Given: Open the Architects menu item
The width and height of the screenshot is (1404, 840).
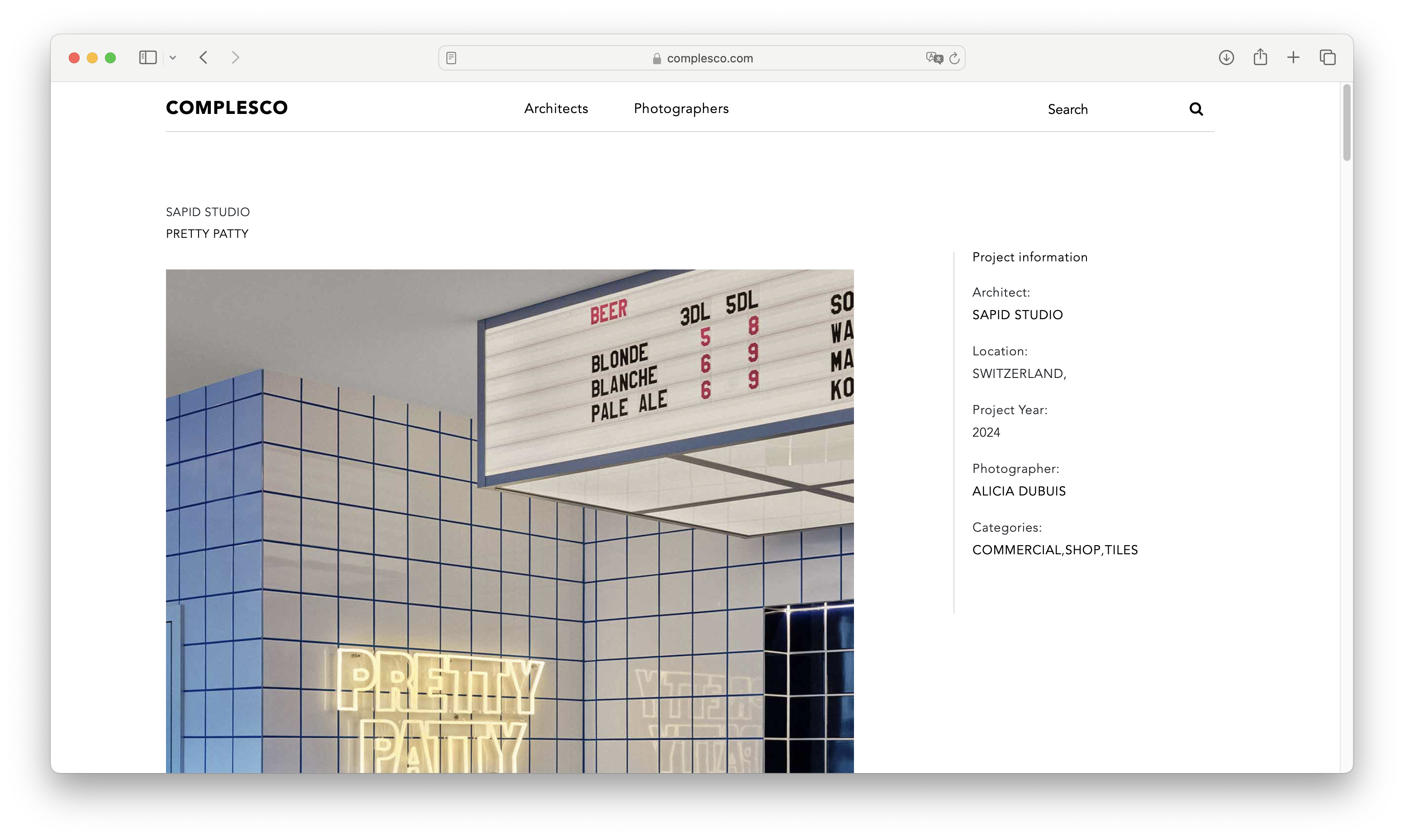Looking at the screenshot, I should 556,109.
